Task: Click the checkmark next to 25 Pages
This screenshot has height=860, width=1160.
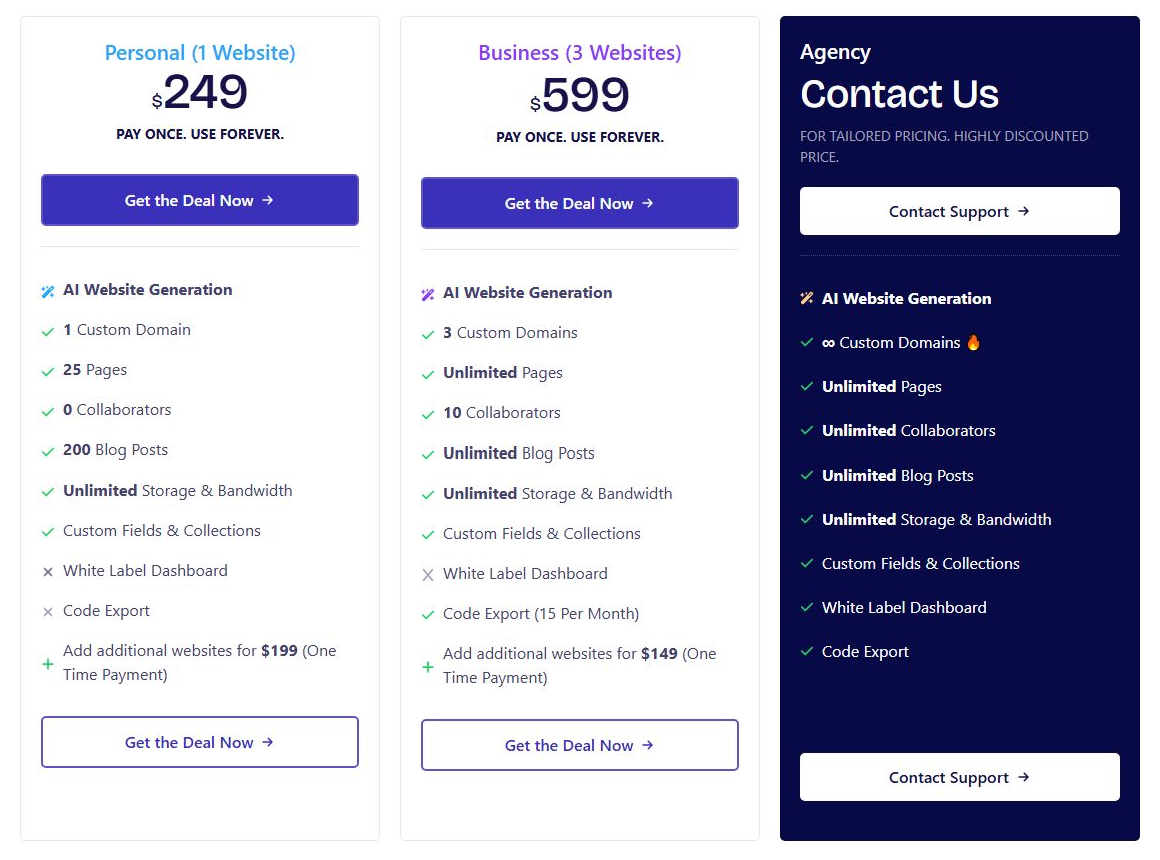Action: click(x=48, y=372)
